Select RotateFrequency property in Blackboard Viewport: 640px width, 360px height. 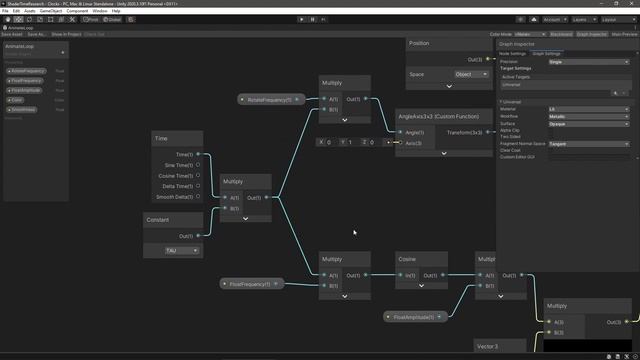(x=27, y=71)
